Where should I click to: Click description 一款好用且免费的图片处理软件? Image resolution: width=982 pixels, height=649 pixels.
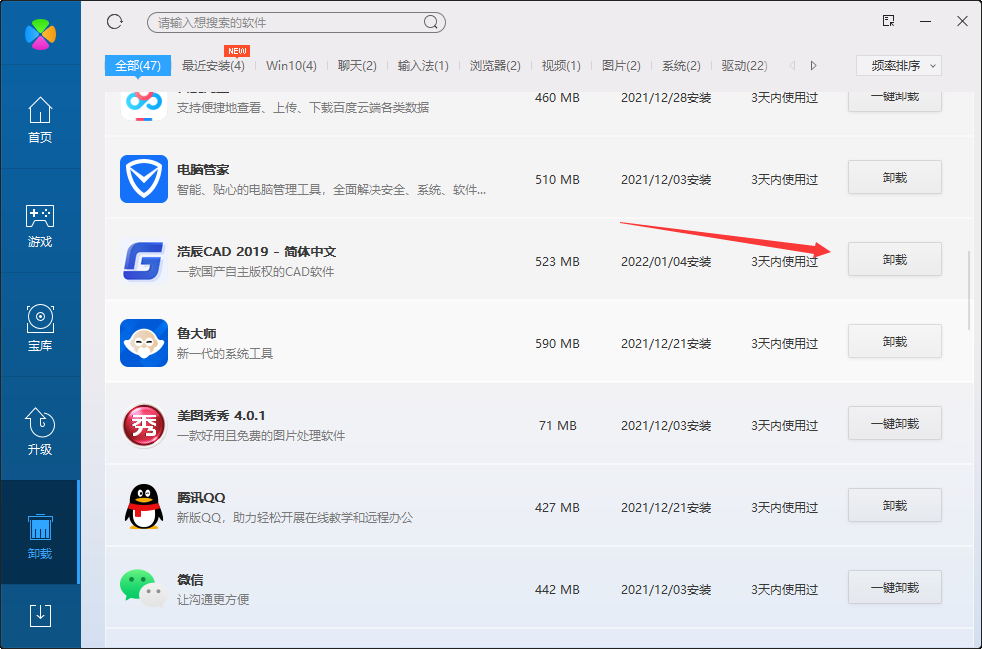pos(261,436)
